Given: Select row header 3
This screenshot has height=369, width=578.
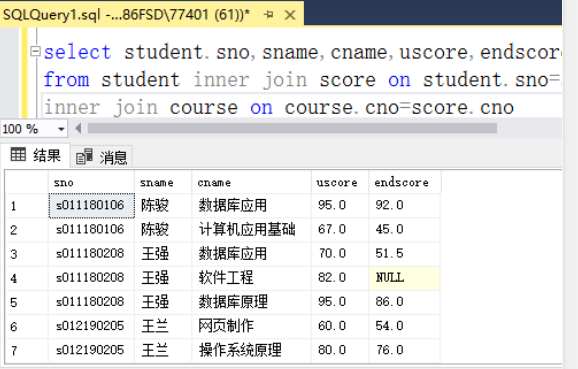Looking at the screenshot, I should [x=27, y=254].
